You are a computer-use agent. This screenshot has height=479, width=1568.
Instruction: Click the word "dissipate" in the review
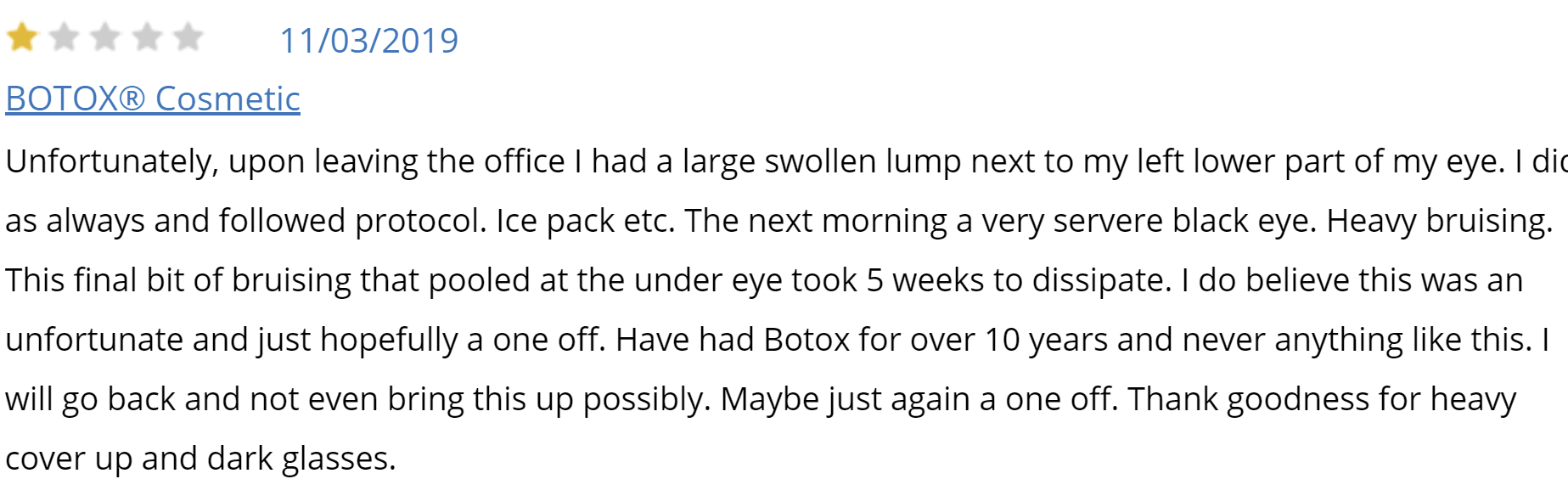(1102, 280)
